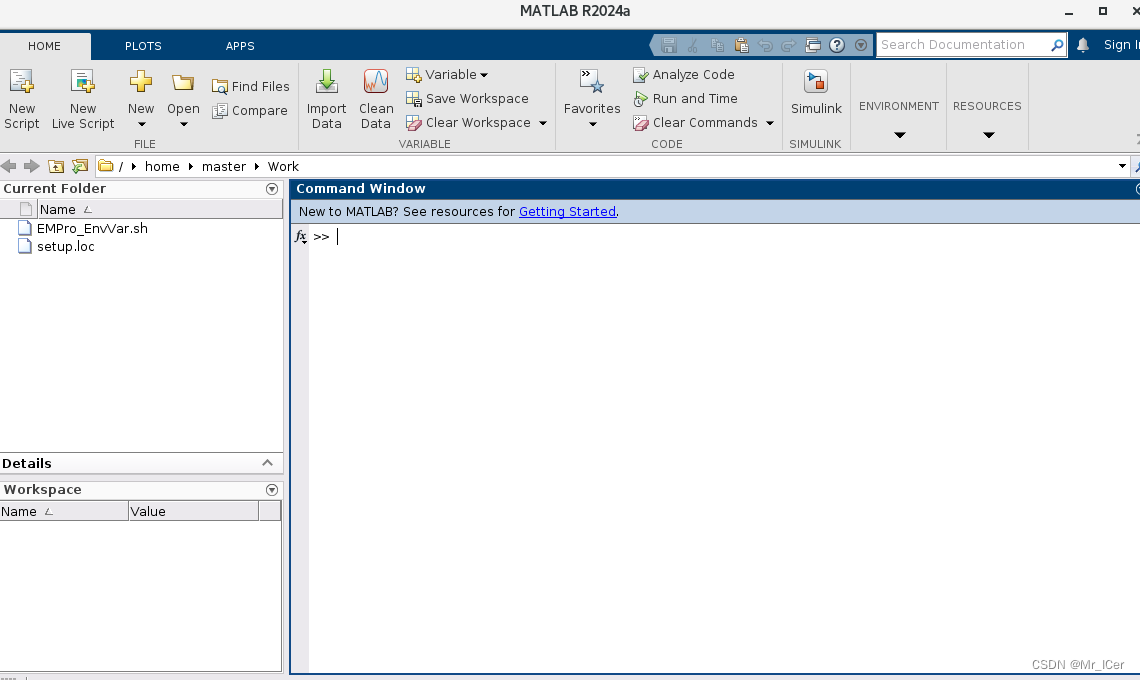Click Clear Workspace button

coord(468,123)
